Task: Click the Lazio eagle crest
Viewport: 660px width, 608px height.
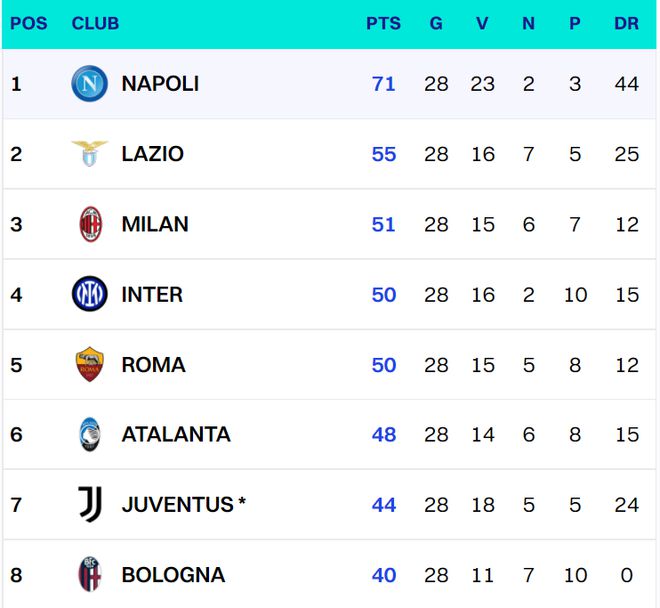Action: [89, 154]
